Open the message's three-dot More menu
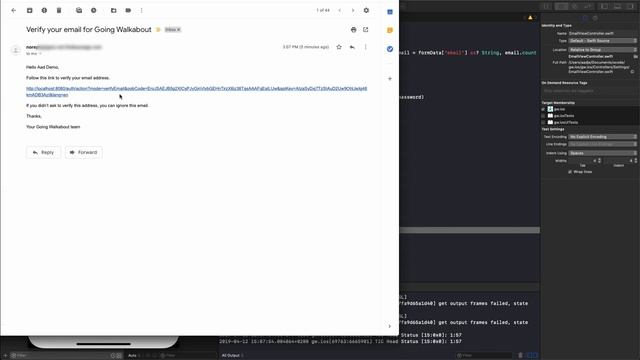Image resolution: width=640 pixels, height=360 pixels. pos(366,47)
